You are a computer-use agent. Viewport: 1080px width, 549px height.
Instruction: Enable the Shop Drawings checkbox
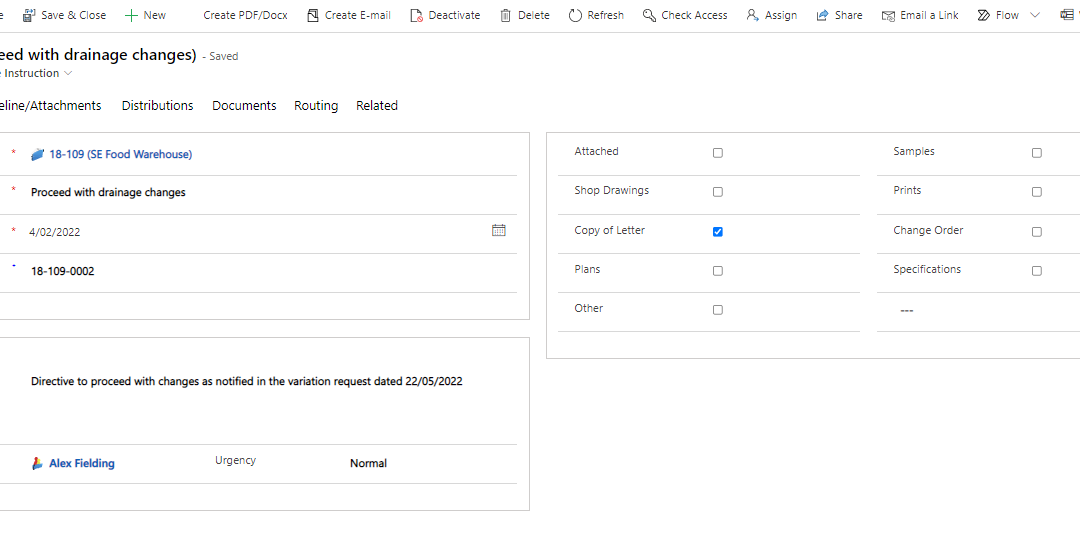[x=718, y=192]
